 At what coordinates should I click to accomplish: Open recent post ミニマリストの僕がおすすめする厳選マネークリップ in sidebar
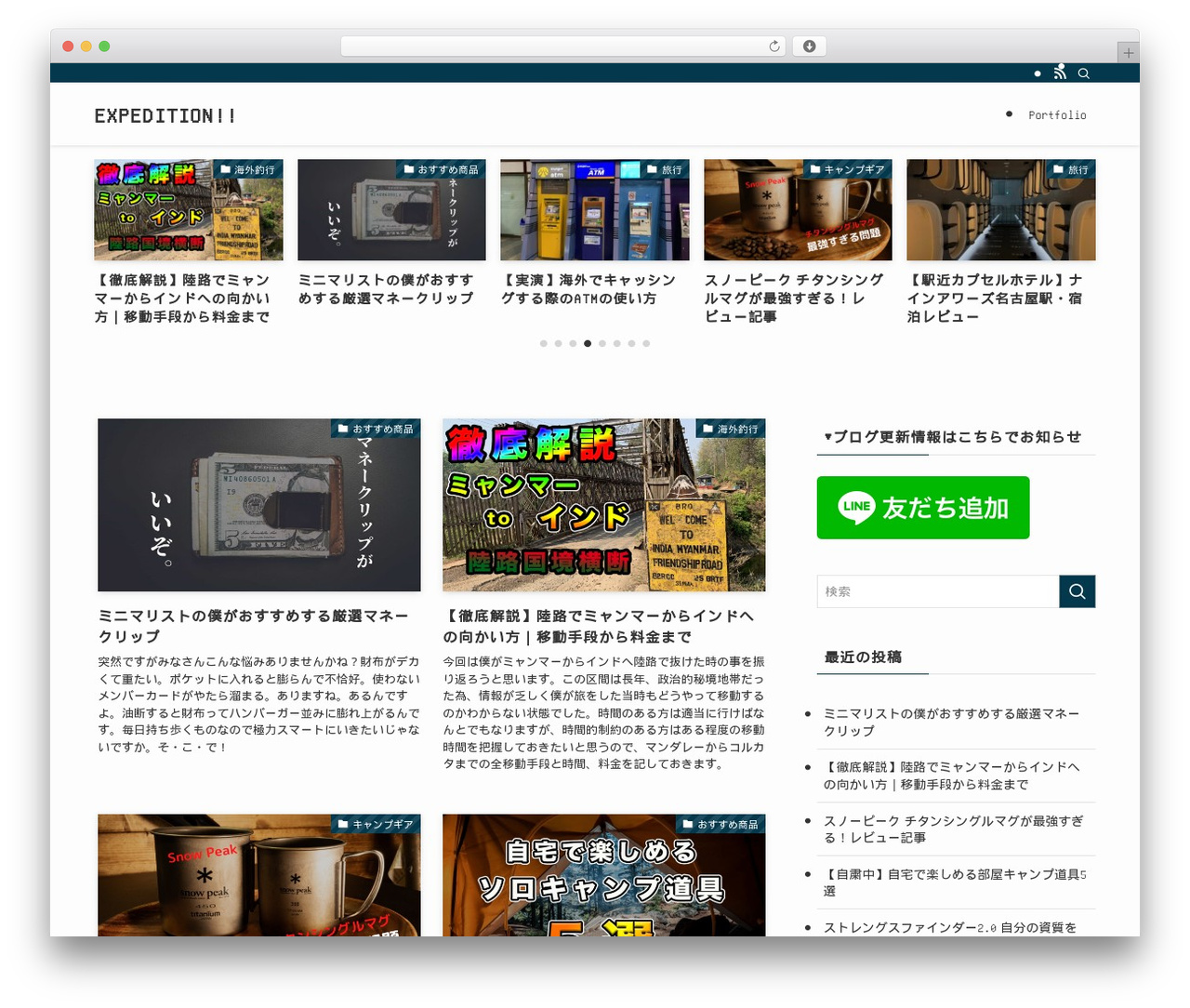[951, 723]
